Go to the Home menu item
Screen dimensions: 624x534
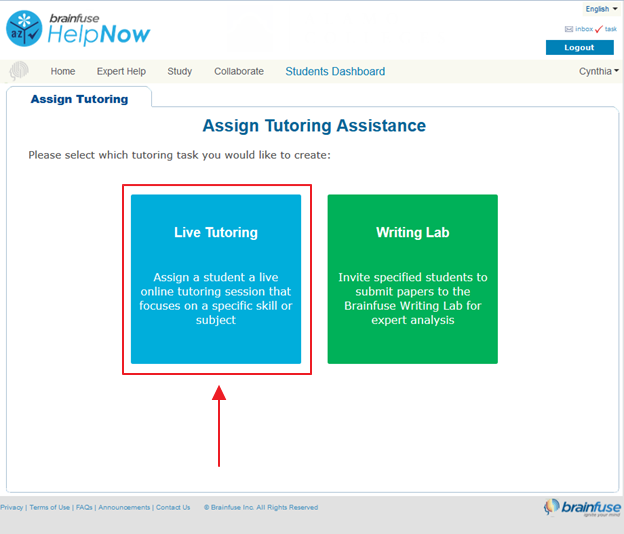coord(63,71)
